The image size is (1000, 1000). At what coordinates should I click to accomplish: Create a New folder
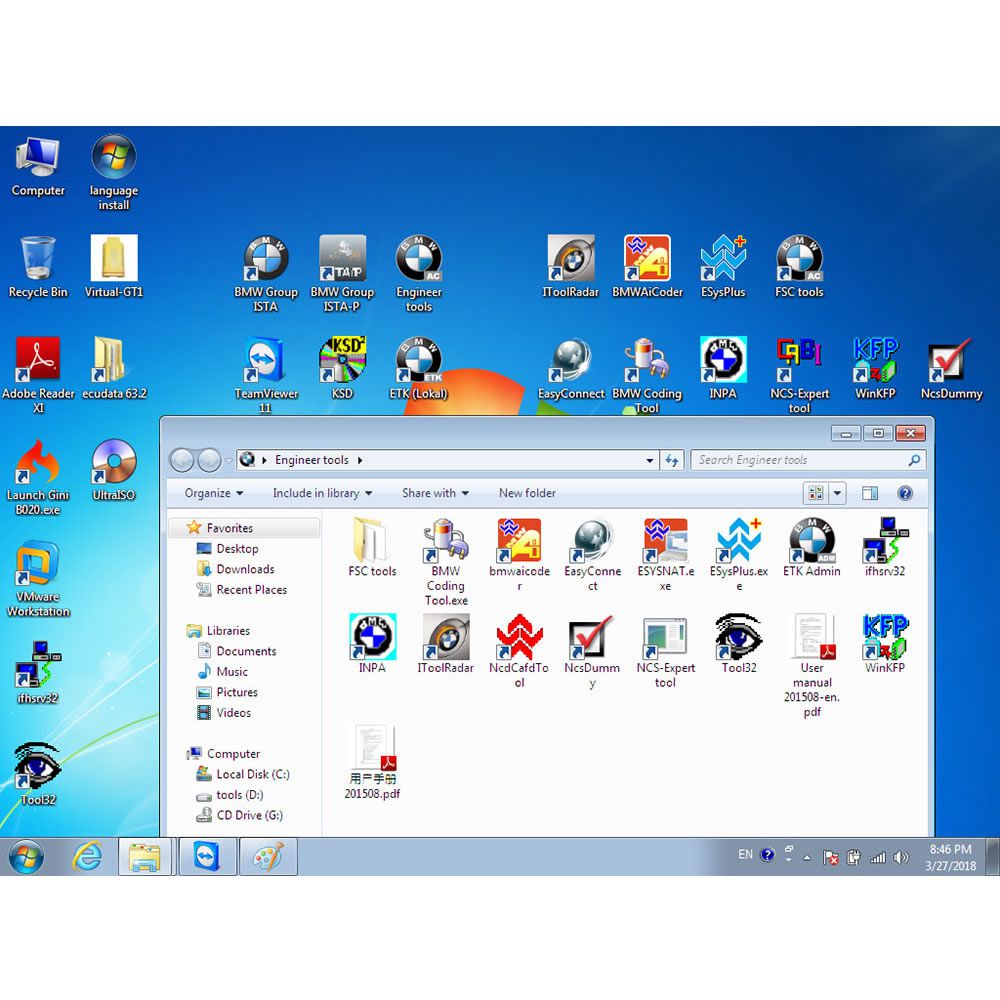point(527,493)
